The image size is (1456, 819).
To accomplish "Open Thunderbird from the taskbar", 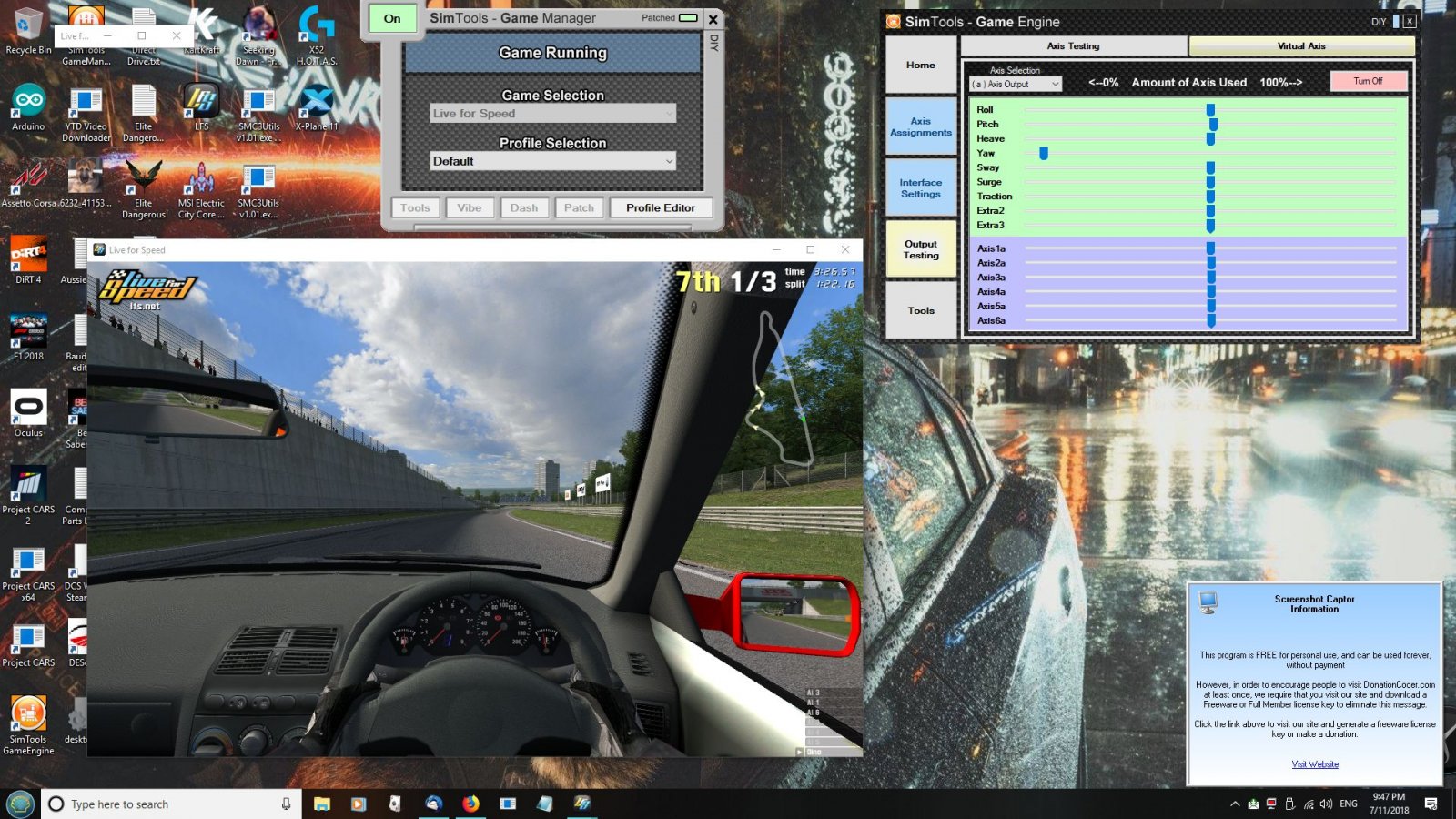I will pyautogui.click(x=433, y=804).
